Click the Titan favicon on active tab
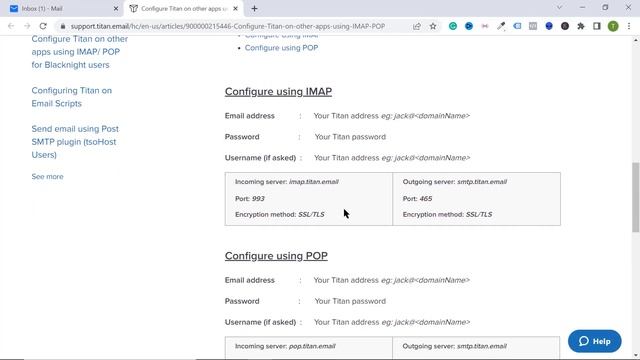 pos(133,9)
